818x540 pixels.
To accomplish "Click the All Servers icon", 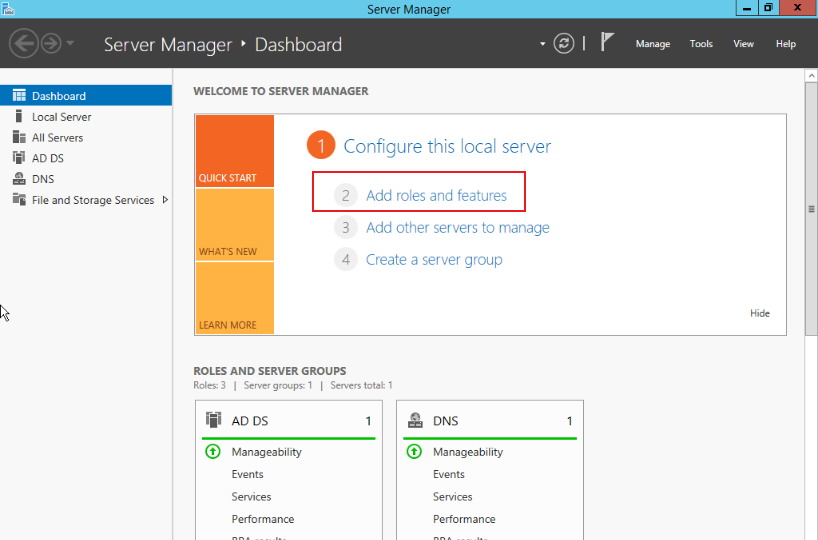I will tap(19, 137).
